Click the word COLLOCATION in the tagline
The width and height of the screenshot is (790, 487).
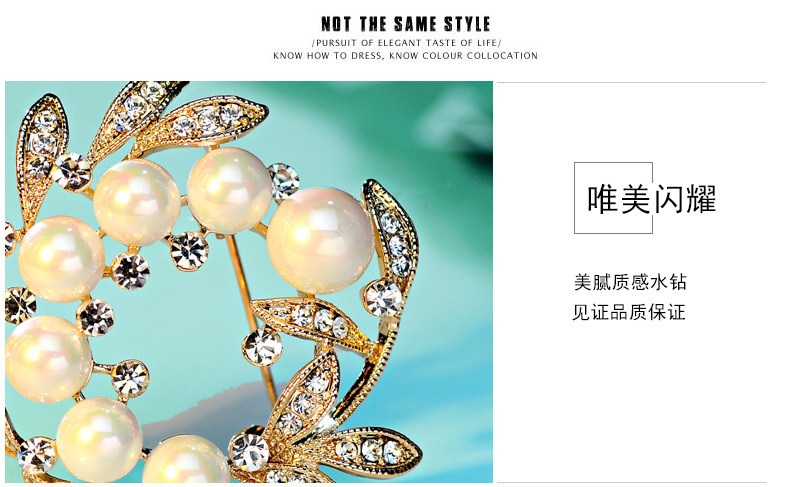coord(502,55)
